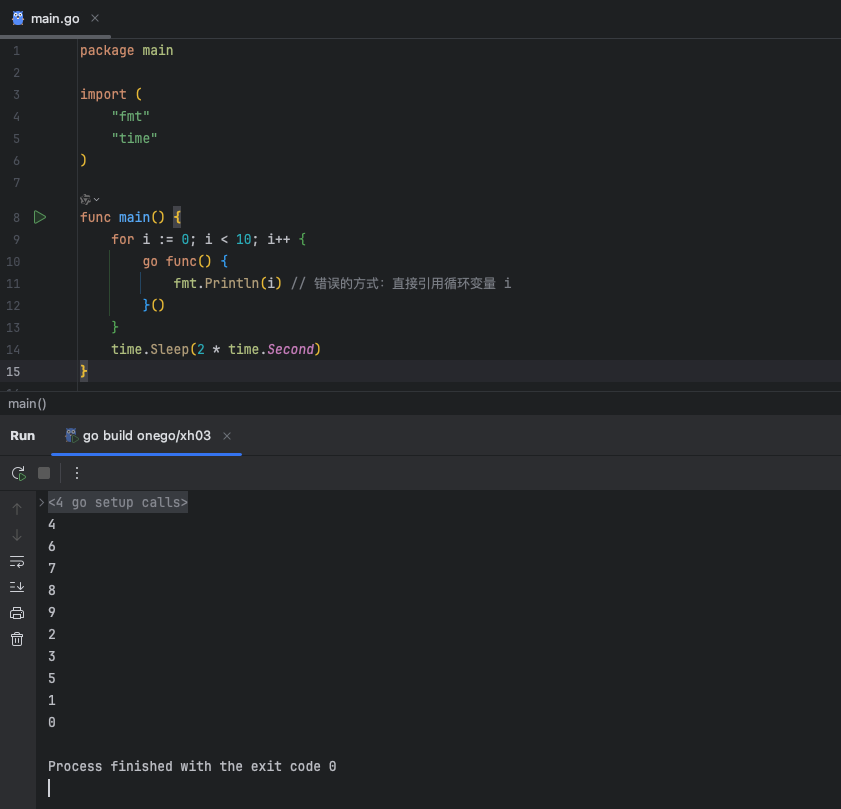Place cursor on 'package main' line
This screenshot has height=809, width=841.
pyautogui.click(x=127, y=50)
